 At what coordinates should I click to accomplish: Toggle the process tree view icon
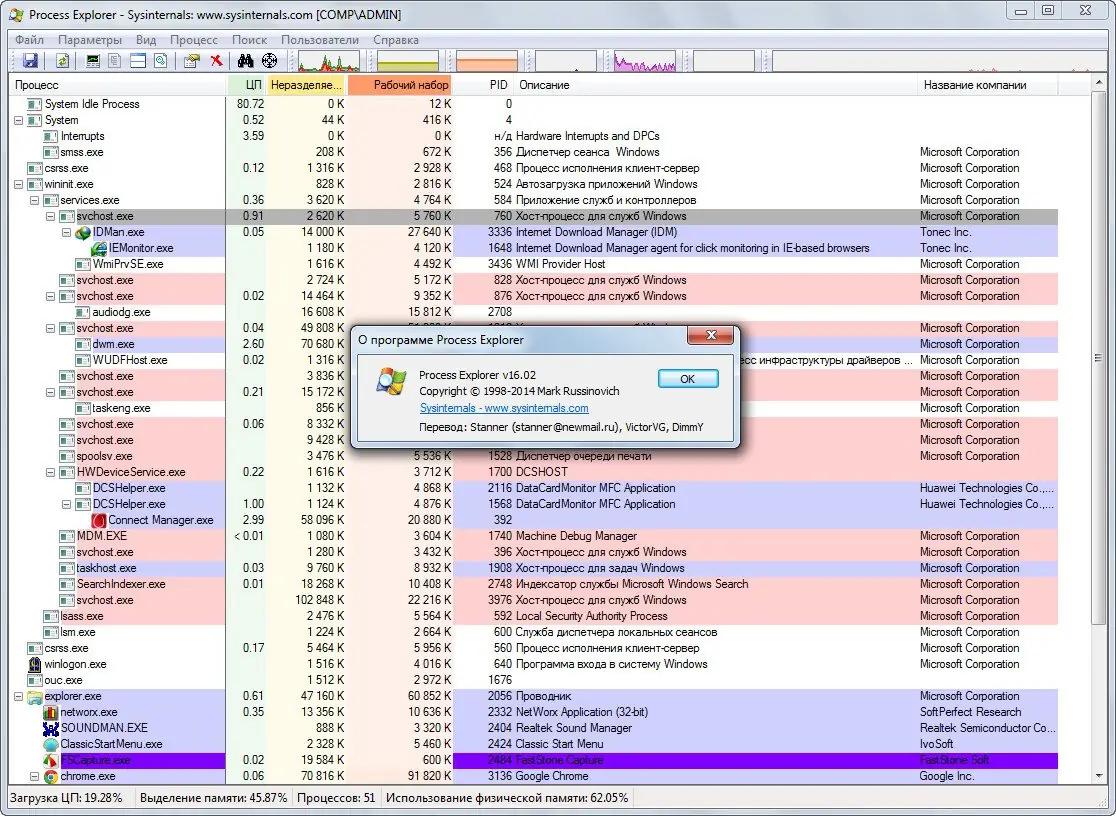coord(115,61)
